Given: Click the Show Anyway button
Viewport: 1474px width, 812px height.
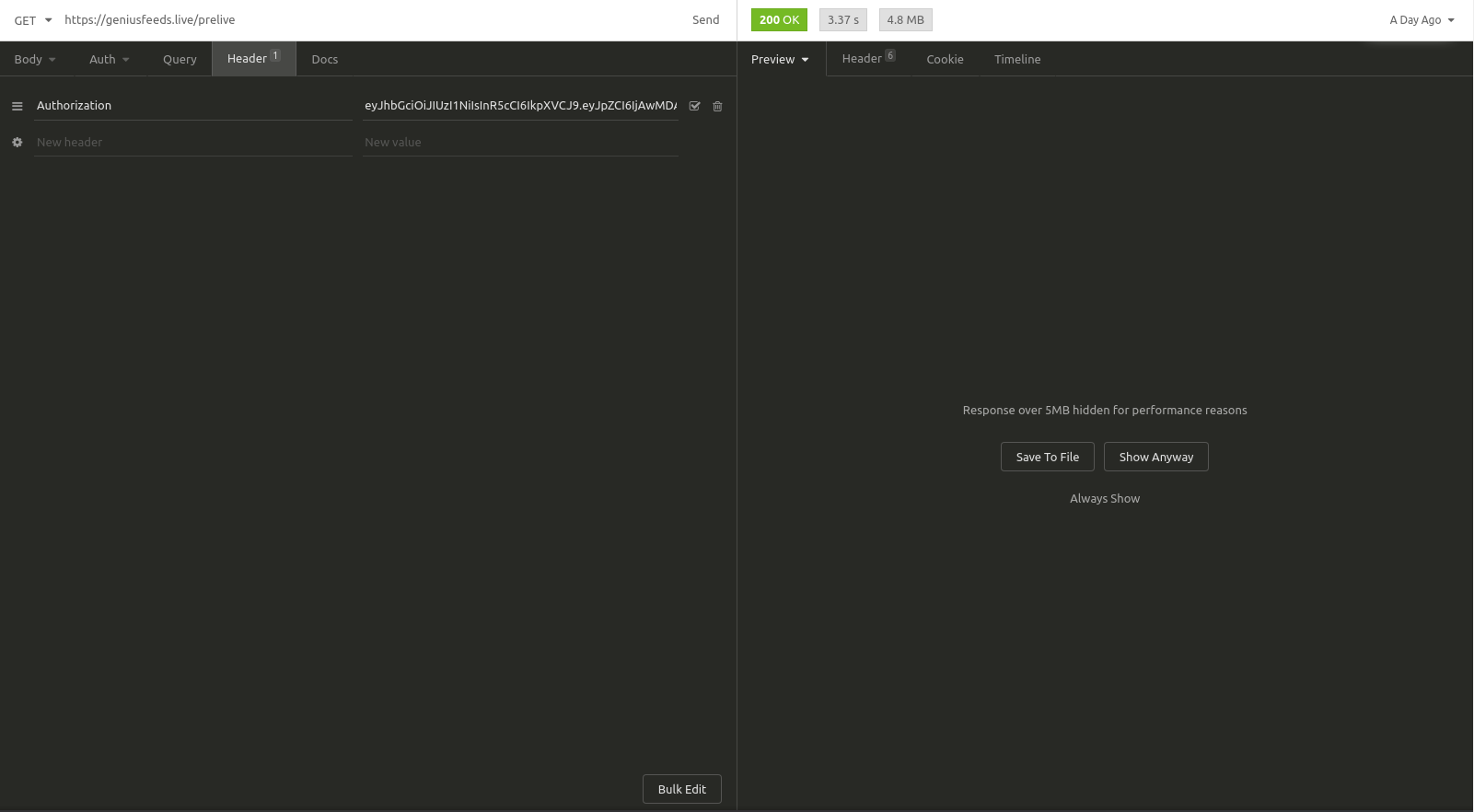Looking at the screenshot, I should pyautogui.click(x=1155, y=457).
